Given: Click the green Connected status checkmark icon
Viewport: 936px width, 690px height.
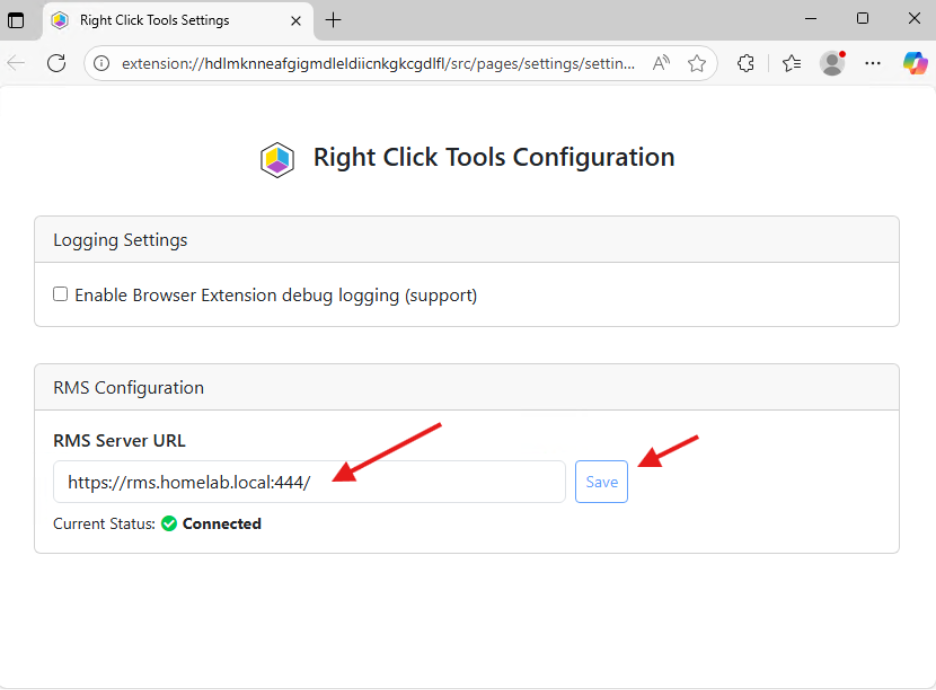Looking at the screenshot, I should [x=168, y=523].
